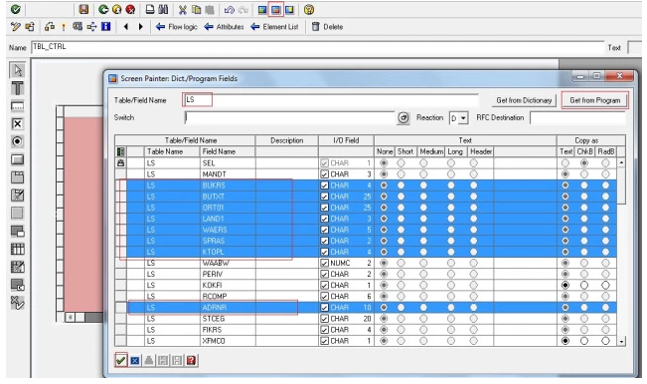Click row selector for PERIV field
Screen dimensions: 647x384
coord(120,274)
